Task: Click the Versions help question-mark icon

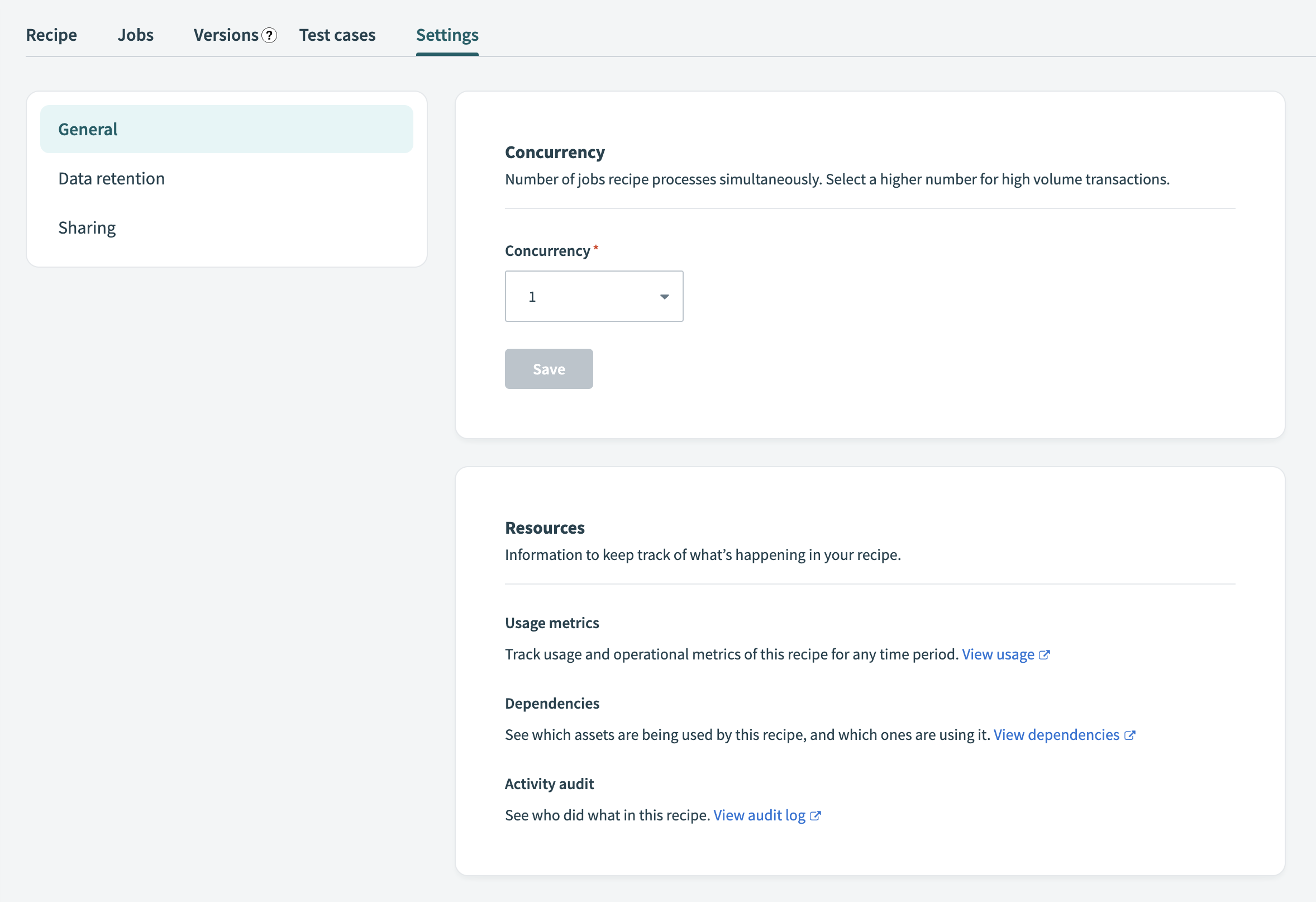Action: (270, 35)
